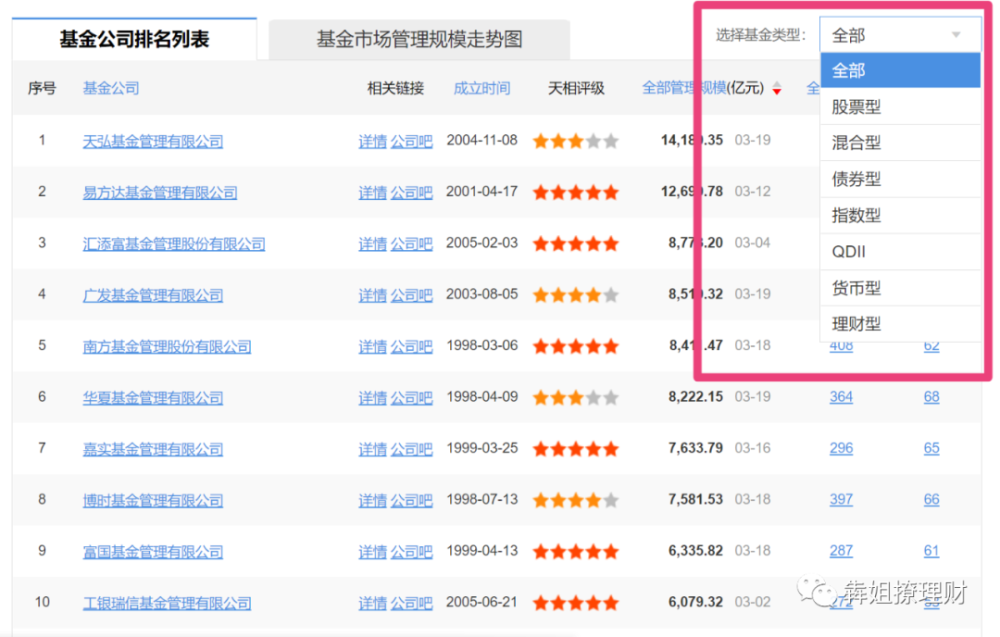
Task: Open 嘉实基金管理有限公司 link
Action: click(x=152, y=449)
